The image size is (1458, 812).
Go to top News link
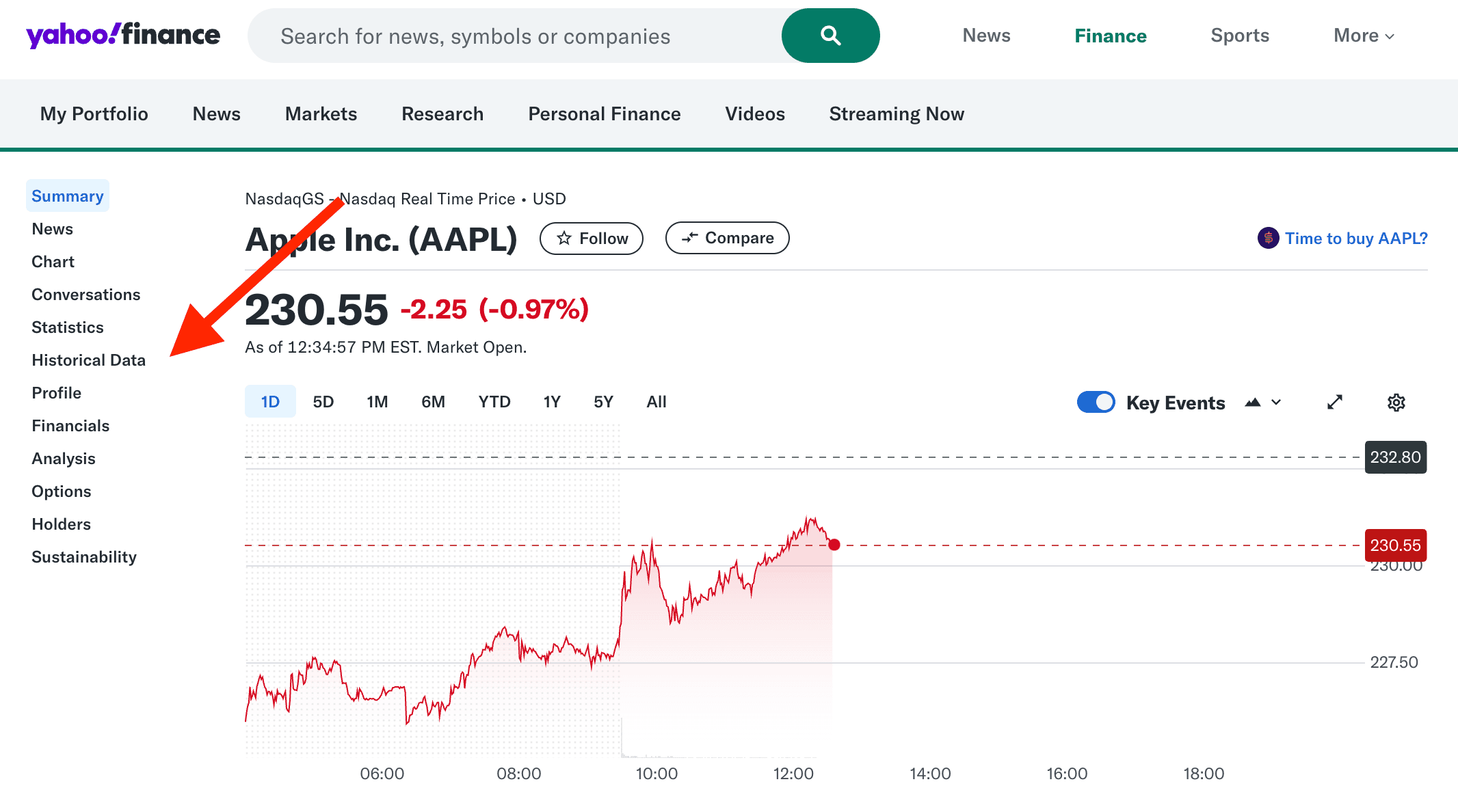click(986, 36)
